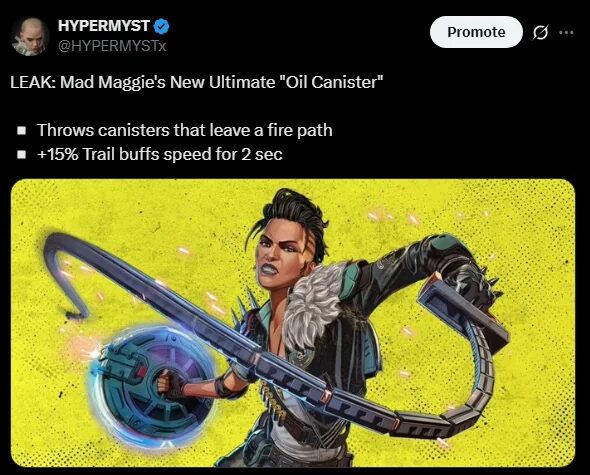Open HYPERMYST's profile avatar picture
Viewport: 590px width, 475px height.
[30, 37]
